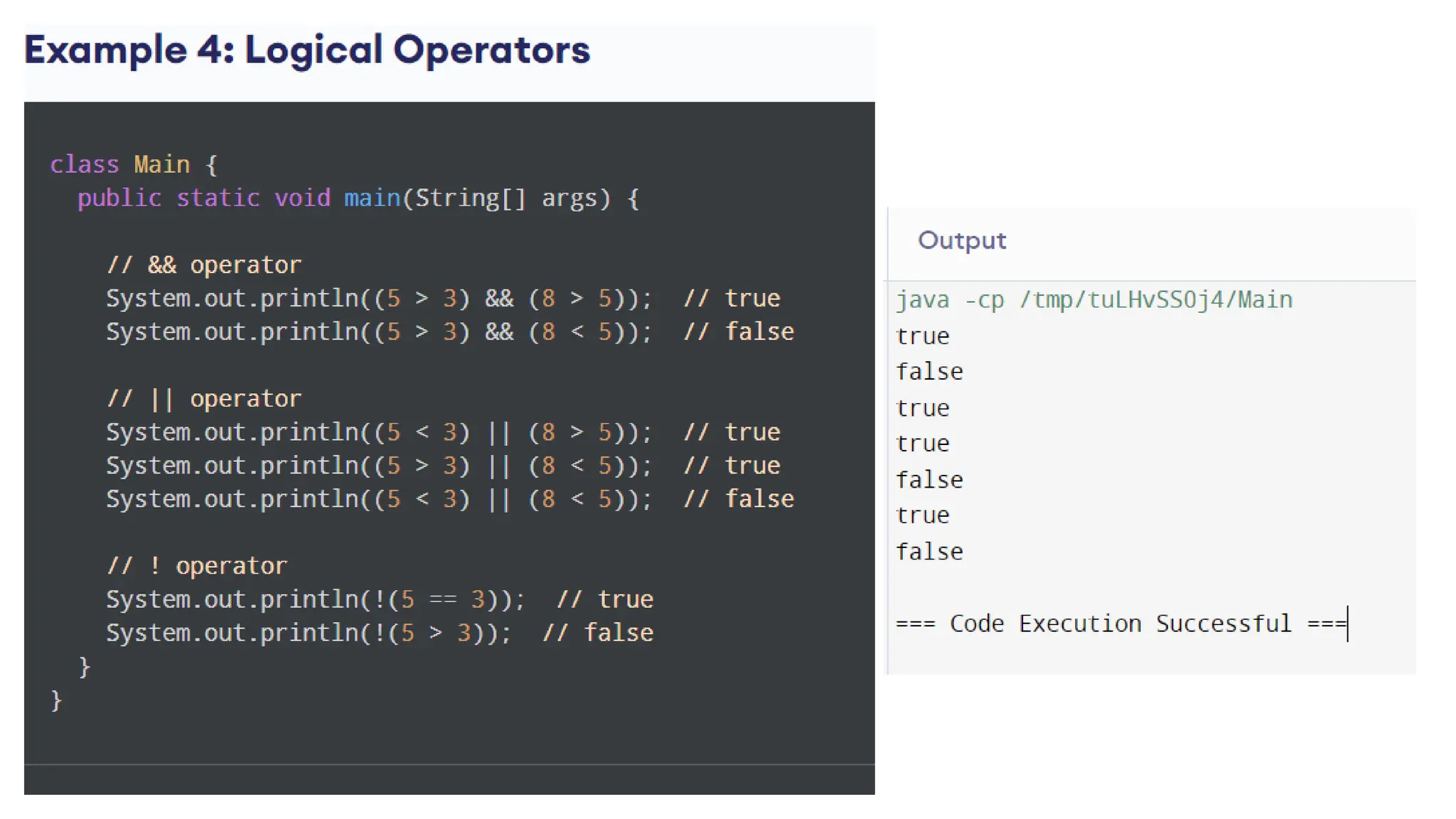
Task: Click the Output panel label
Action: [x=961, y=240]
